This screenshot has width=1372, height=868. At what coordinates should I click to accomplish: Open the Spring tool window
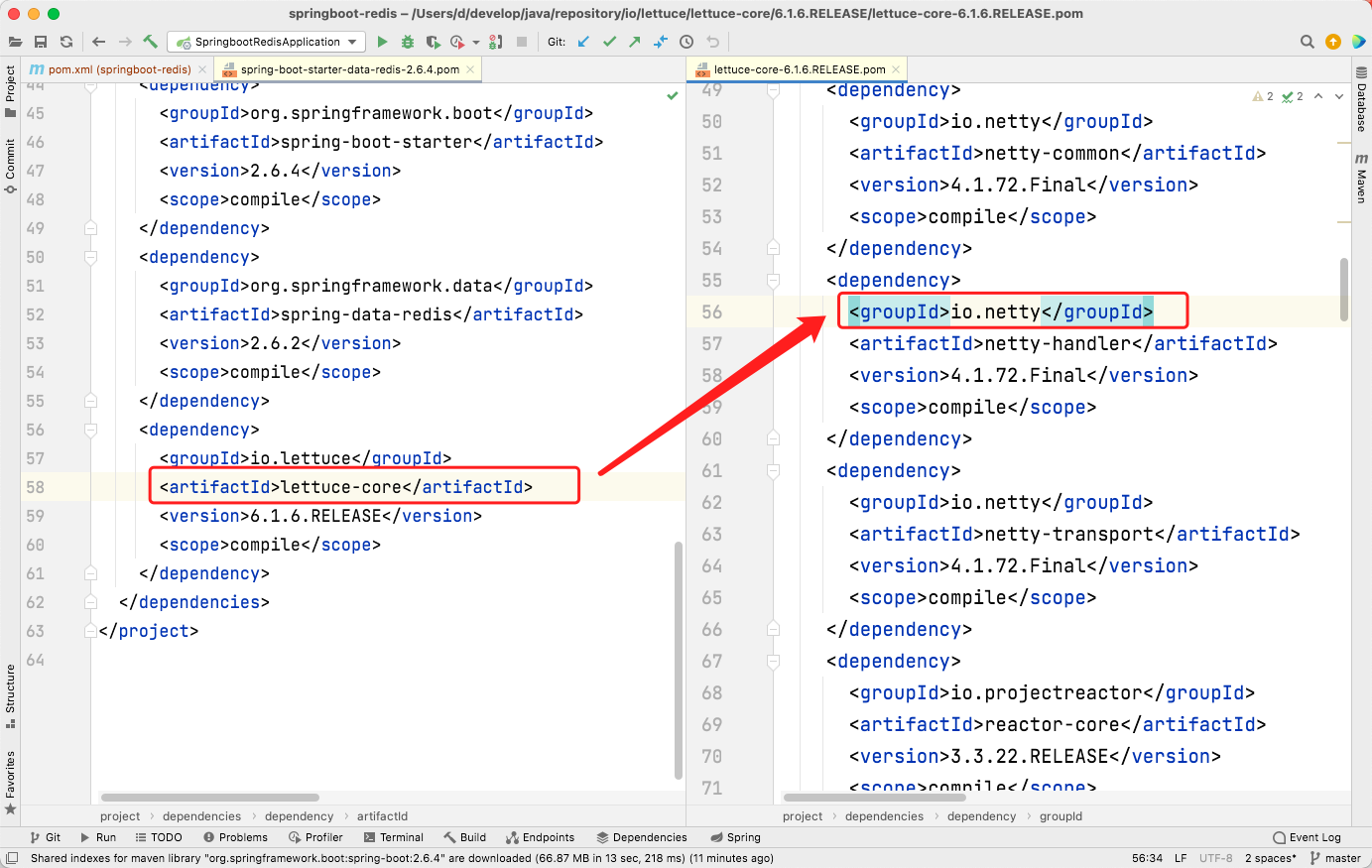[x=736, y=837]
